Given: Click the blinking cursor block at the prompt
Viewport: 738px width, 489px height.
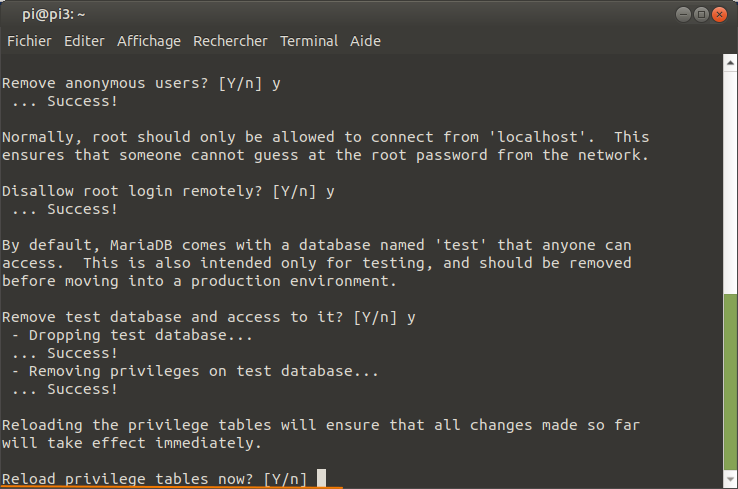Looking at the screenshot, I should 321,478.
